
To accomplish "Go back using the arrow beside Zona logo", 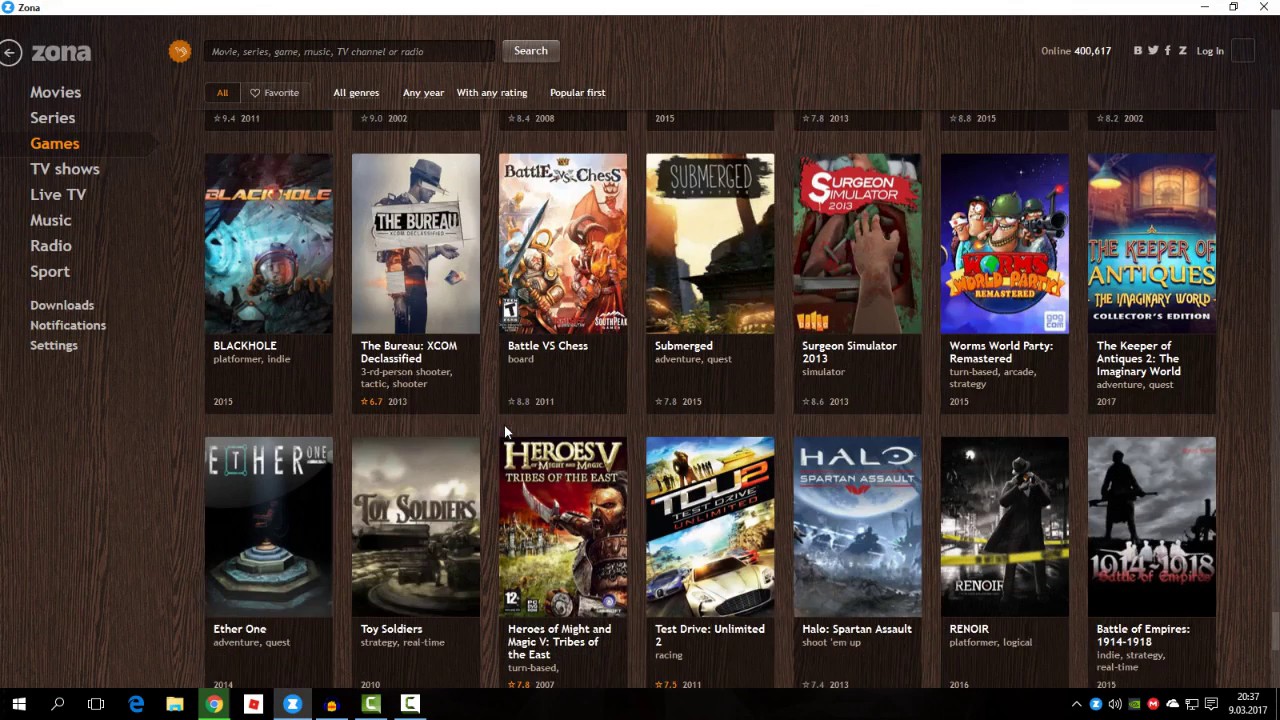I will pyautogui.click(x=10, y=52).
